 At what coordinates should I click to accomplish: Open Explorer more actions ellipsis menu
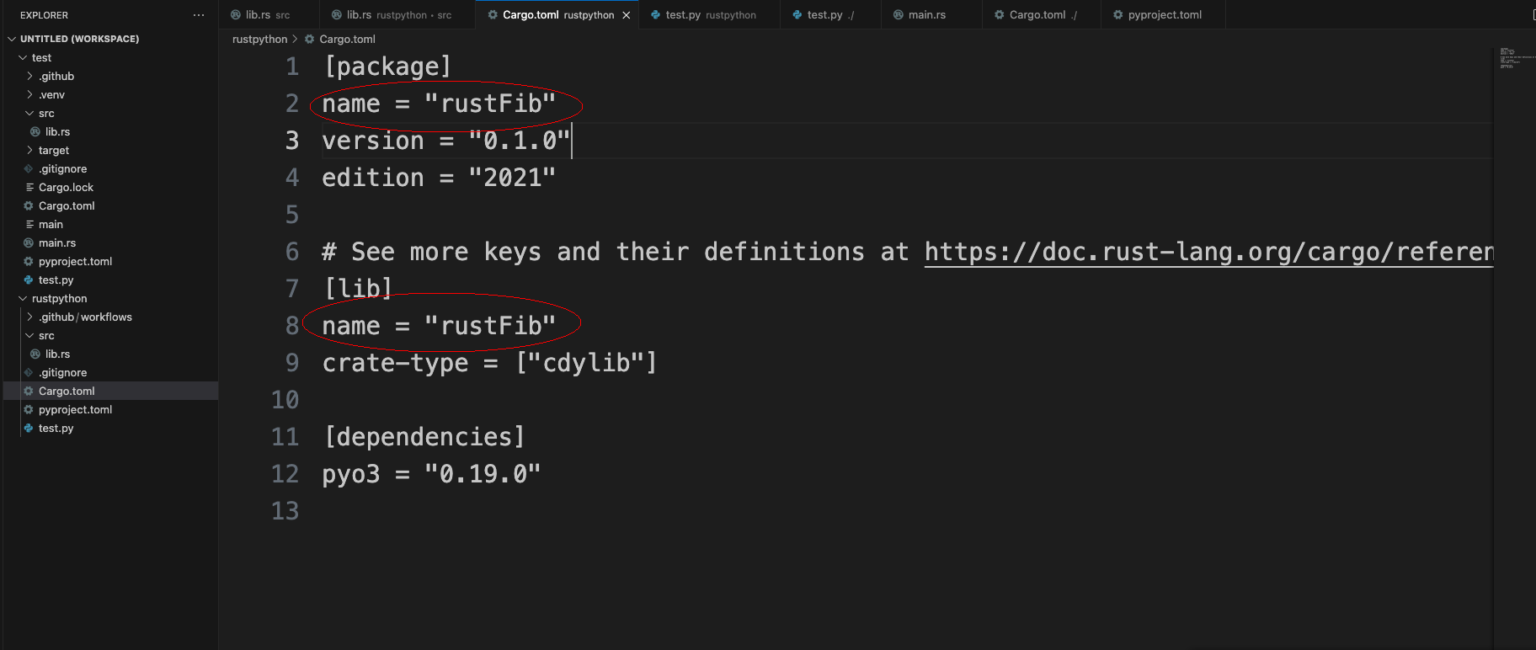coord(198,16)
